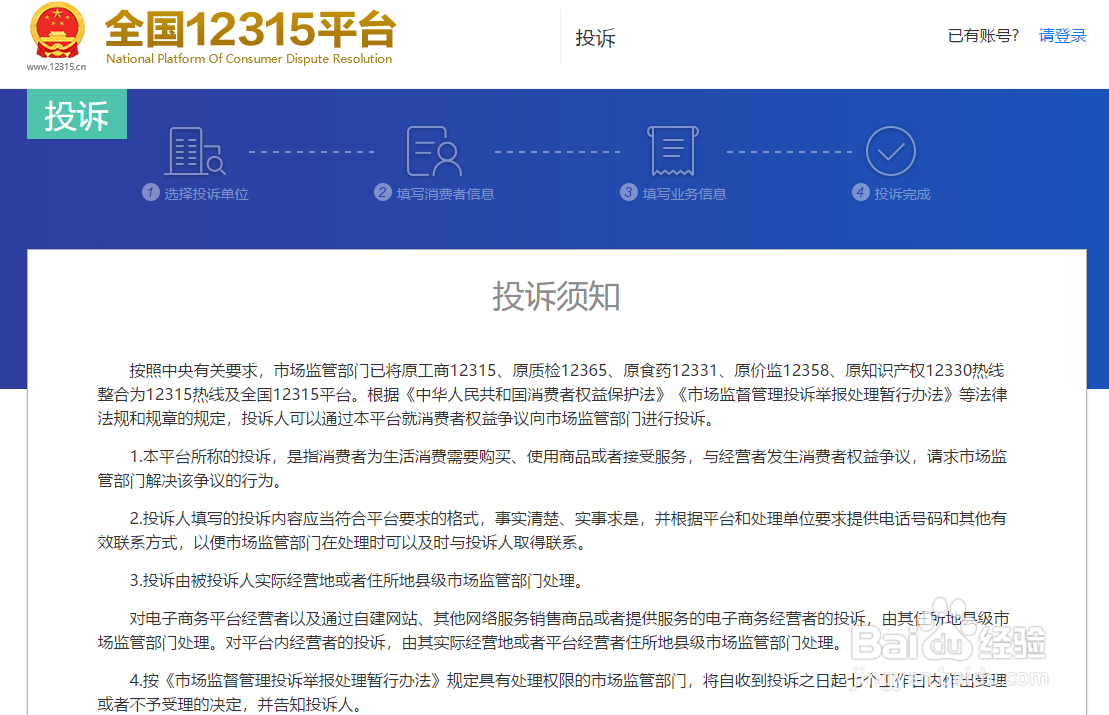Open the 请登录 login link
Screen dimensions: 1109x715
(1062, 35)
